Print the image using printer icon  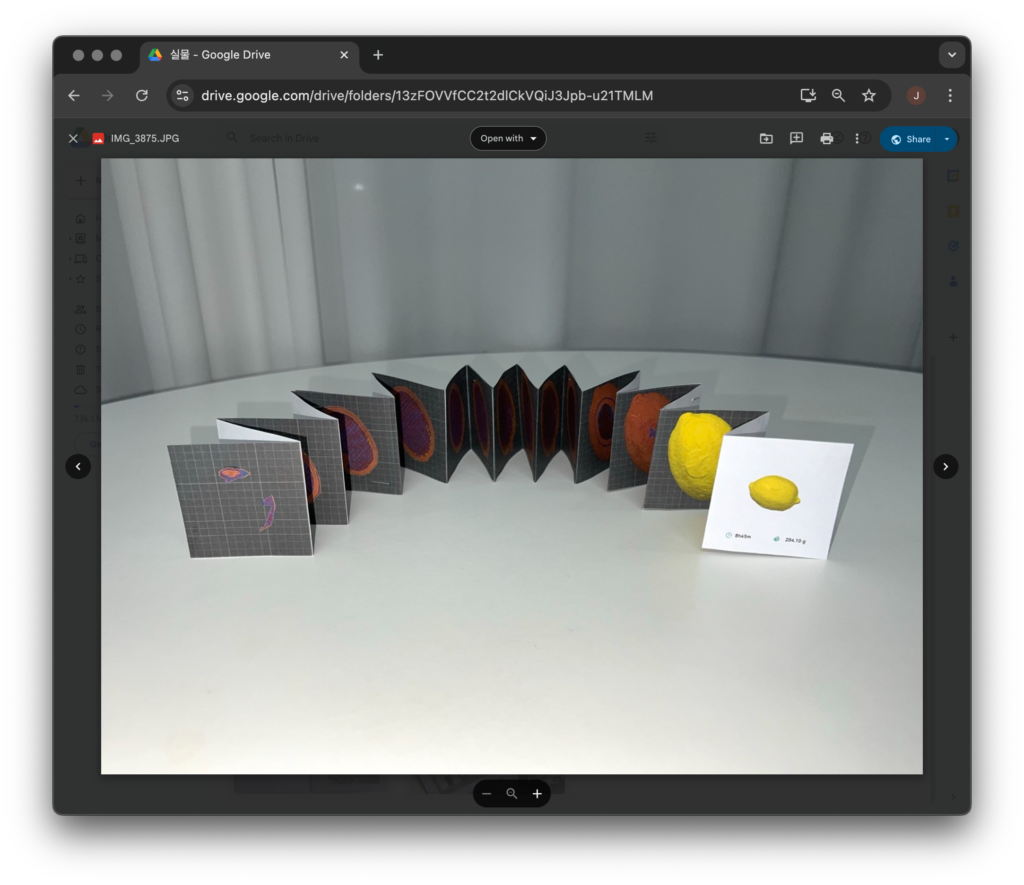(826, 139)
